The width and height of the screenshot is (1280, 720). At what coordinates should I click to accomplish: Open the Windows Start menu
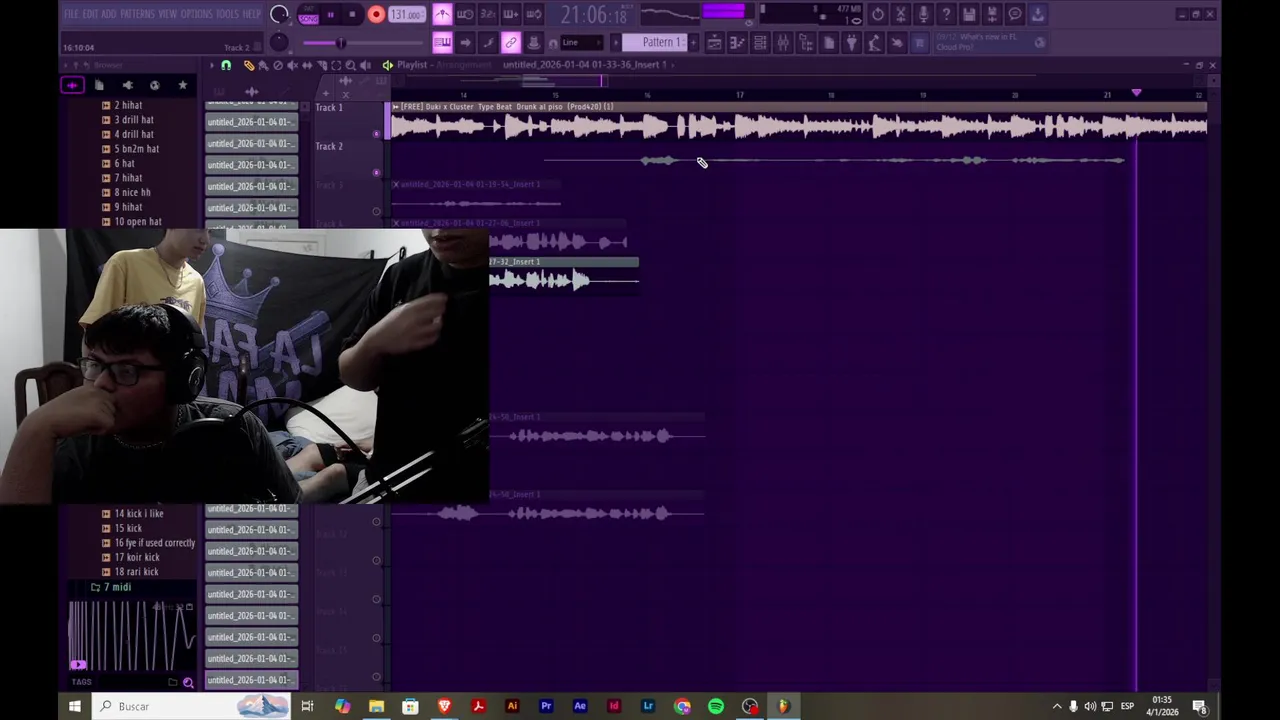pos(74,706)
